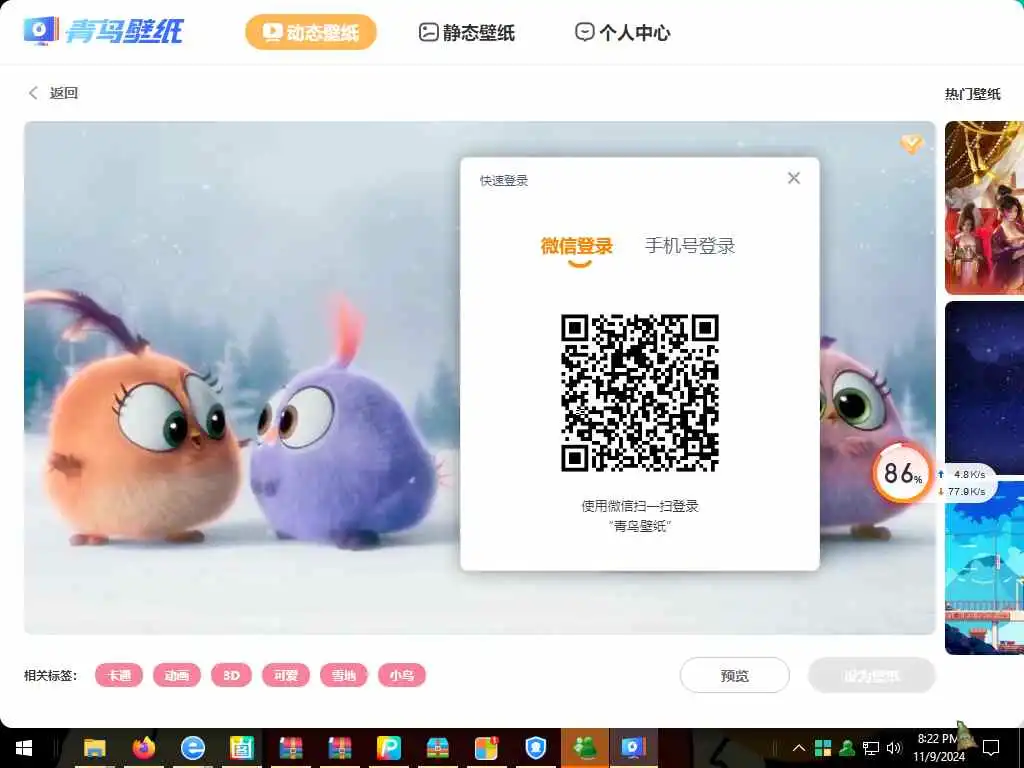Click the 青鸟壁纸 app logo
The width and height of the screenshot is (1024, 768).
pos(103,31)
